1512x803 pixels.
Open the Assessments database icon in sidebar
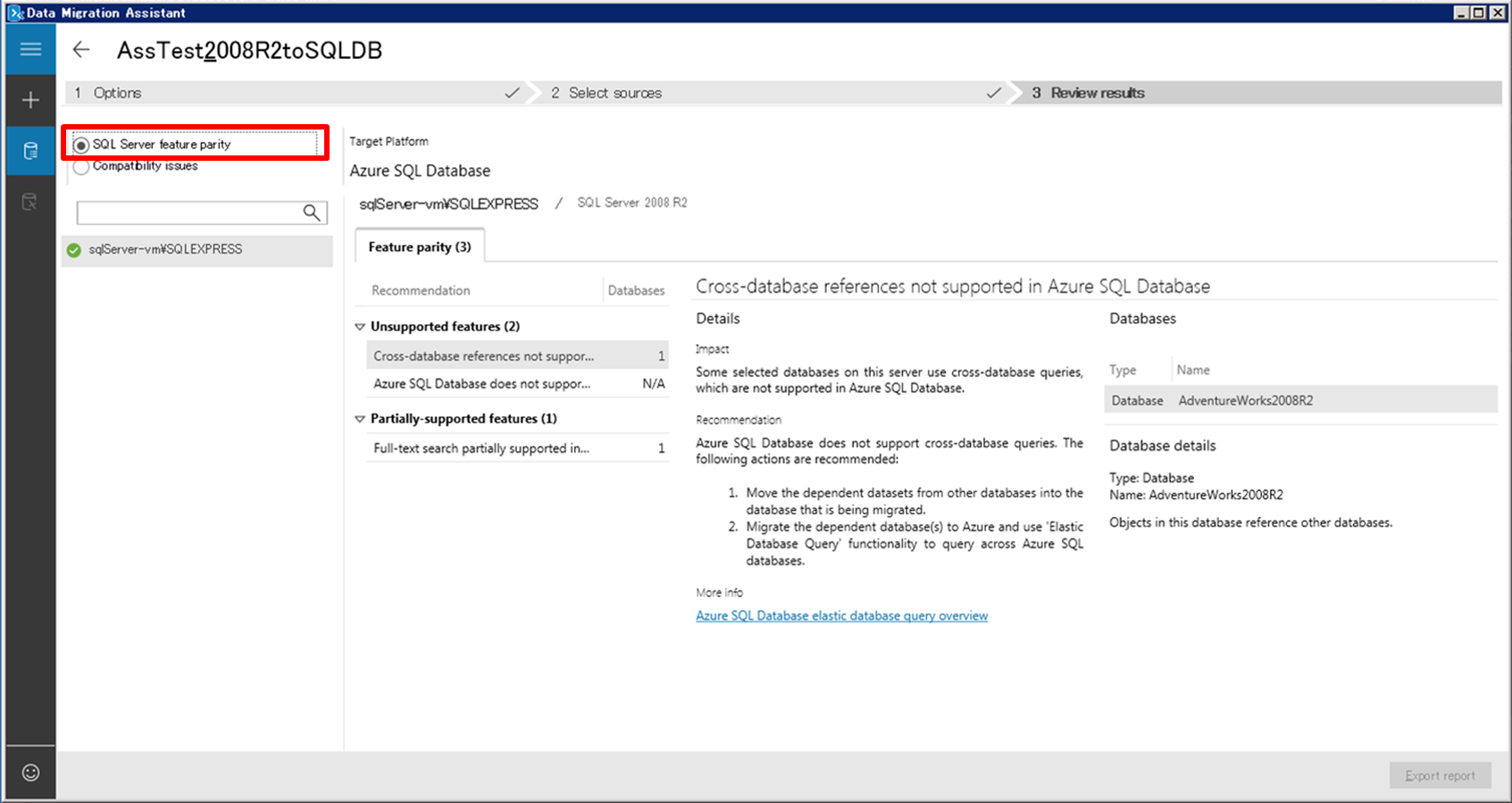(30, 151)
